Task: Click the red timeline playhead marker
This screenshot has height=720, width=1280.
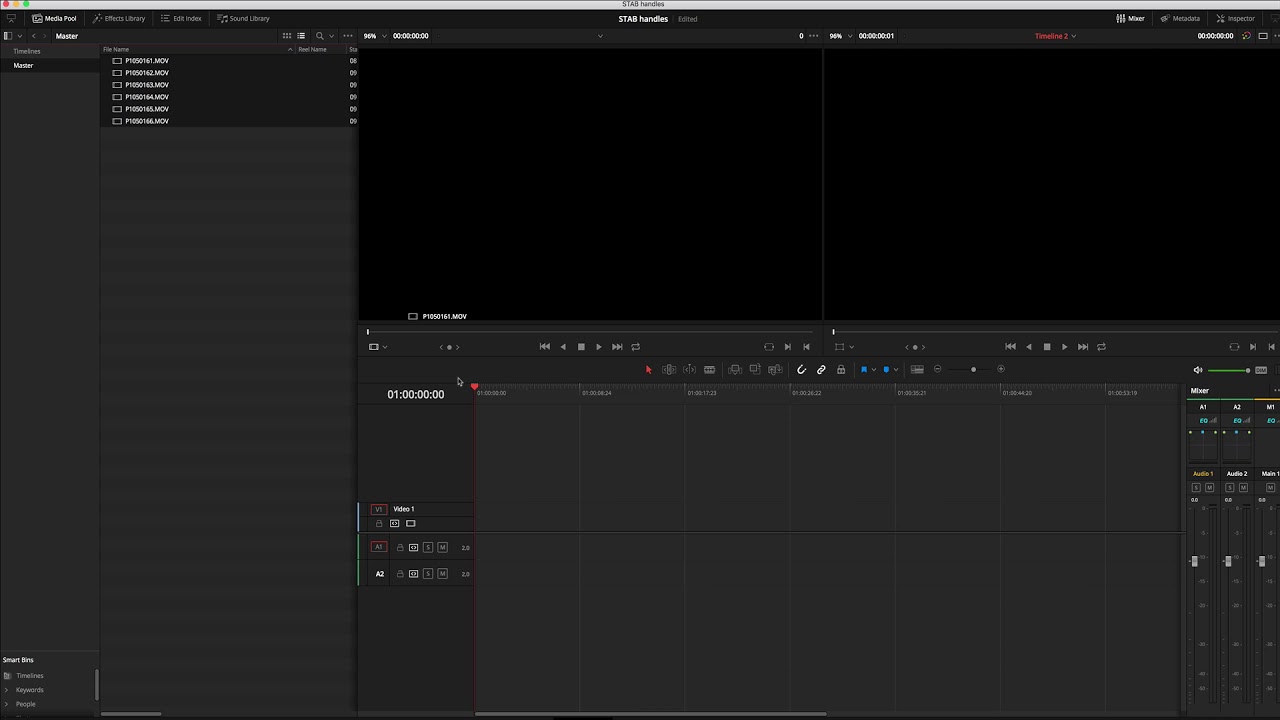Action: point(474,386)
